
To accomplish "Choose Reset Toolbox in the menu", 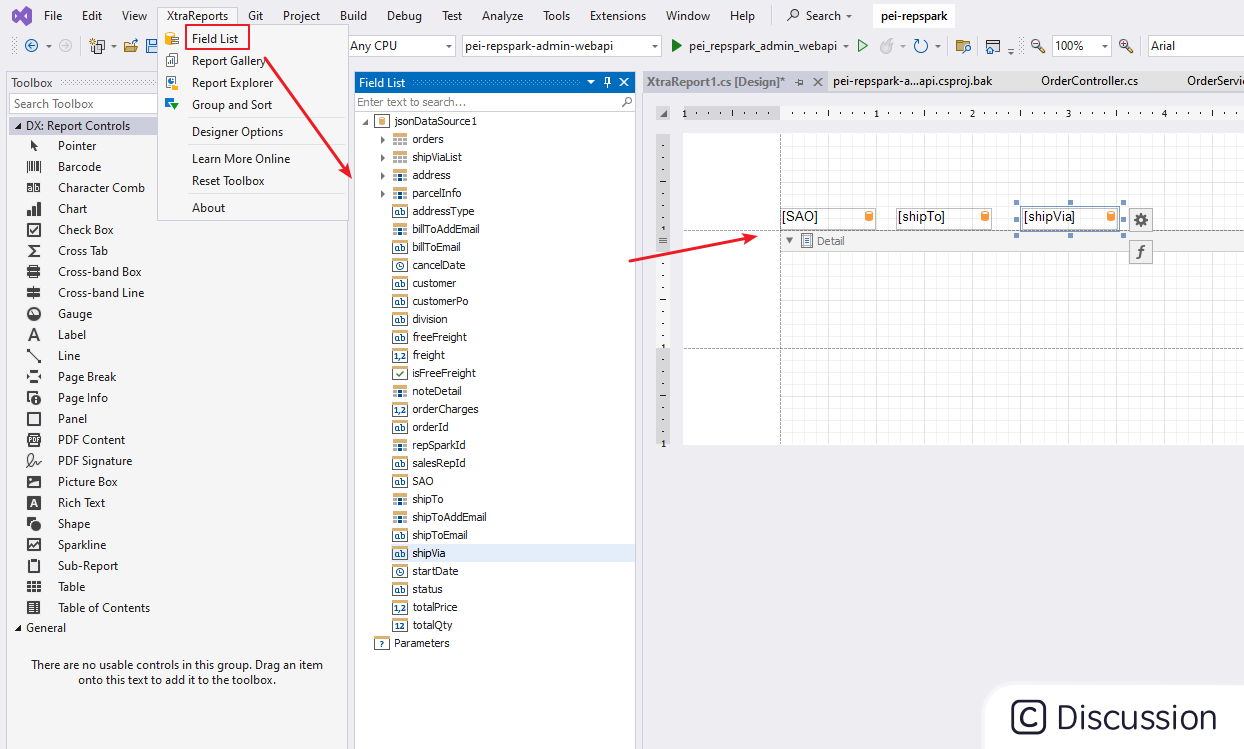I will coord(228,181).
